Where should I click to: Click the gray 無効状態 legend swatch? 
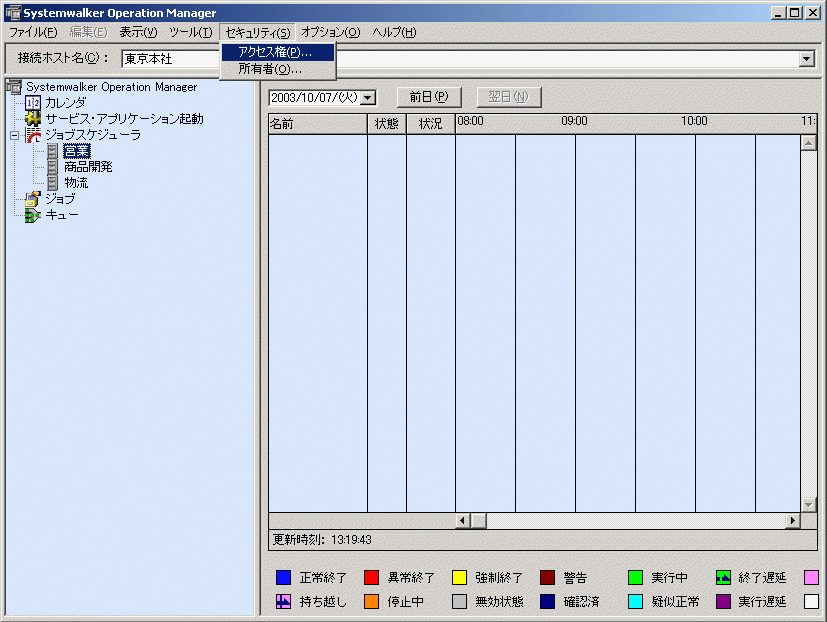point(459,601)
